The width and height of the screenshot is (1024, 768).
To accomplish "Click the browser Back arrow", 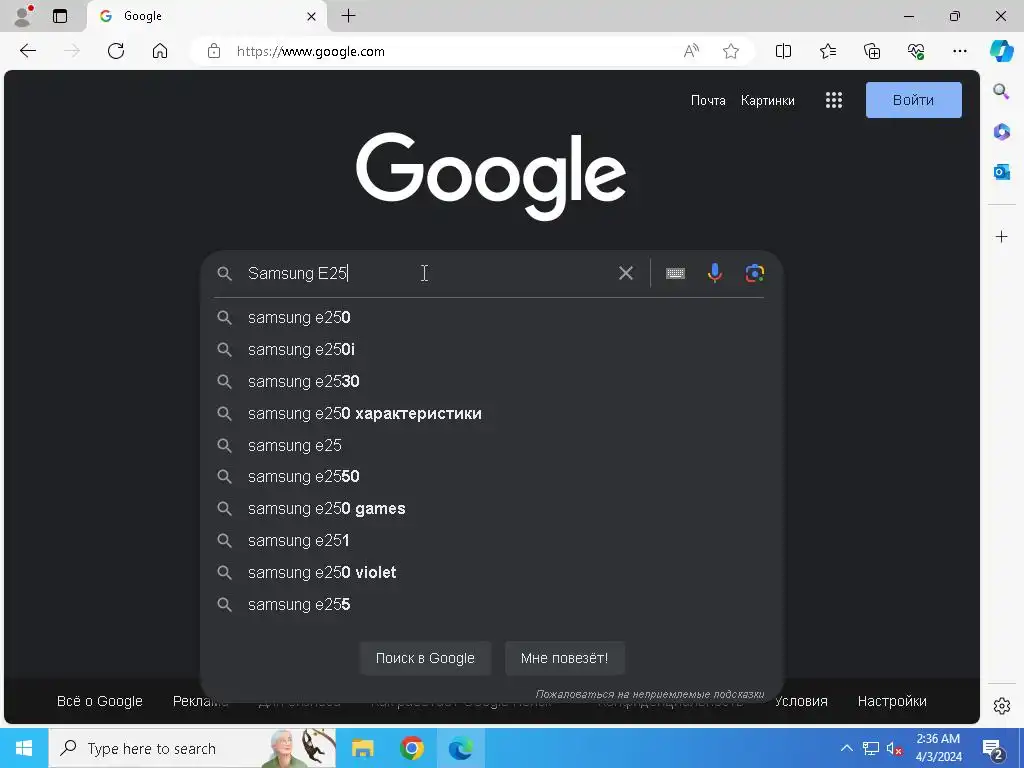I will [x=27, y=51].
